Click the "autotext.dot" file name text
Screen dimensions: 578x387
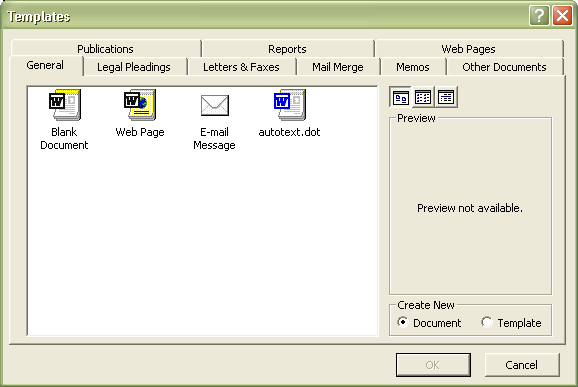[x=289, y=132]
